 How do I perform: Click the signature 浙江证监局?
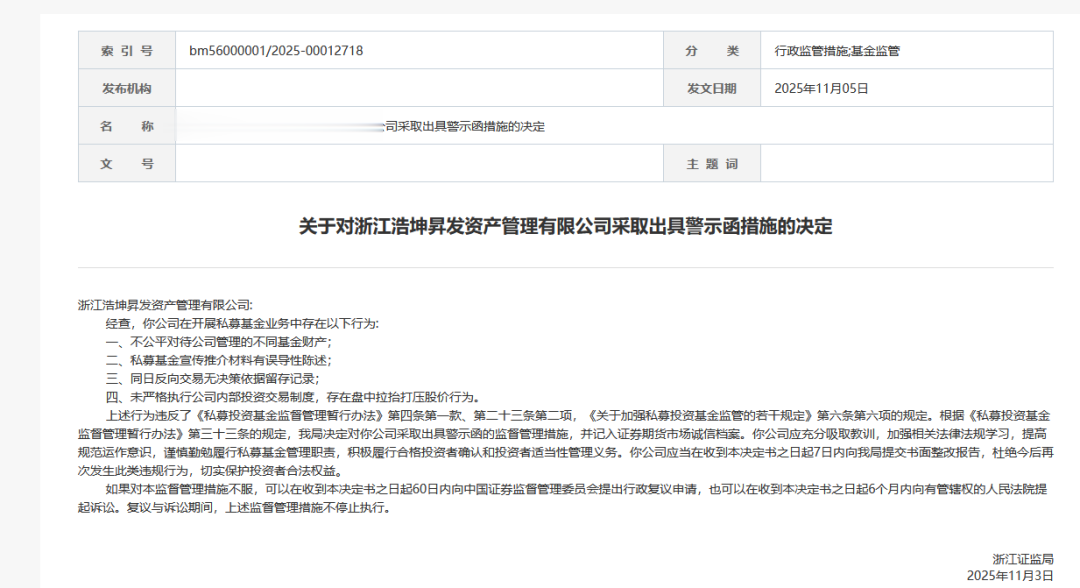tap(1023, 559)
